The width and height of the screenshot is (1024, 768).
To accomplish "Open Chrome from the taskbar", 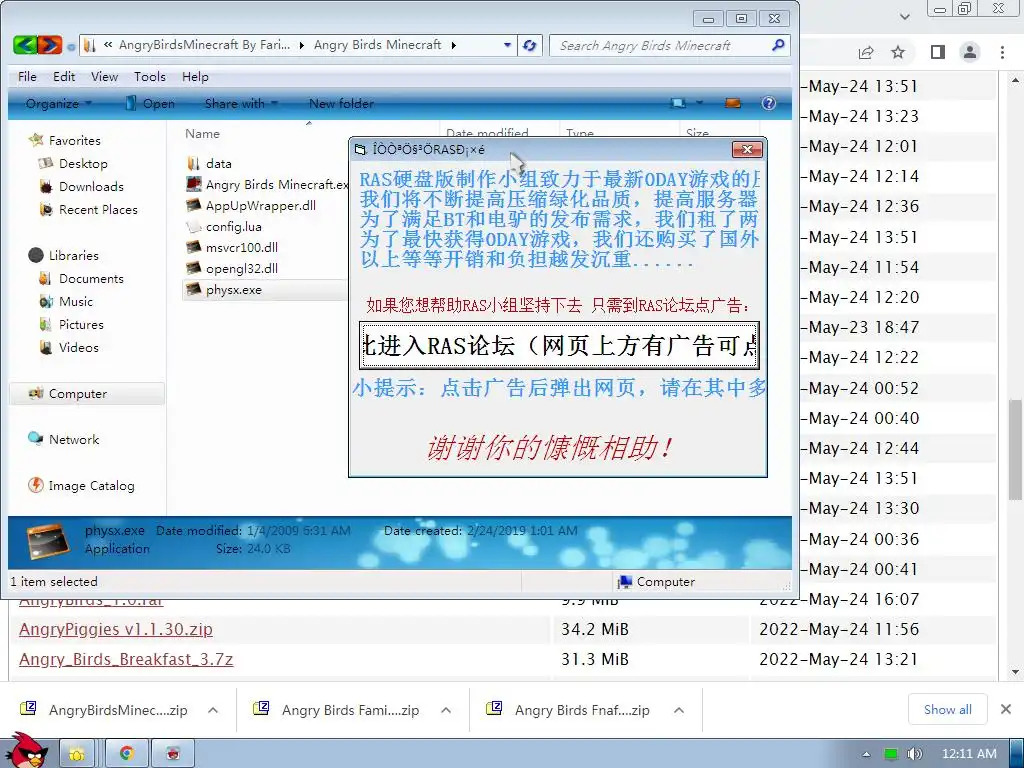I will click(126, 754).
